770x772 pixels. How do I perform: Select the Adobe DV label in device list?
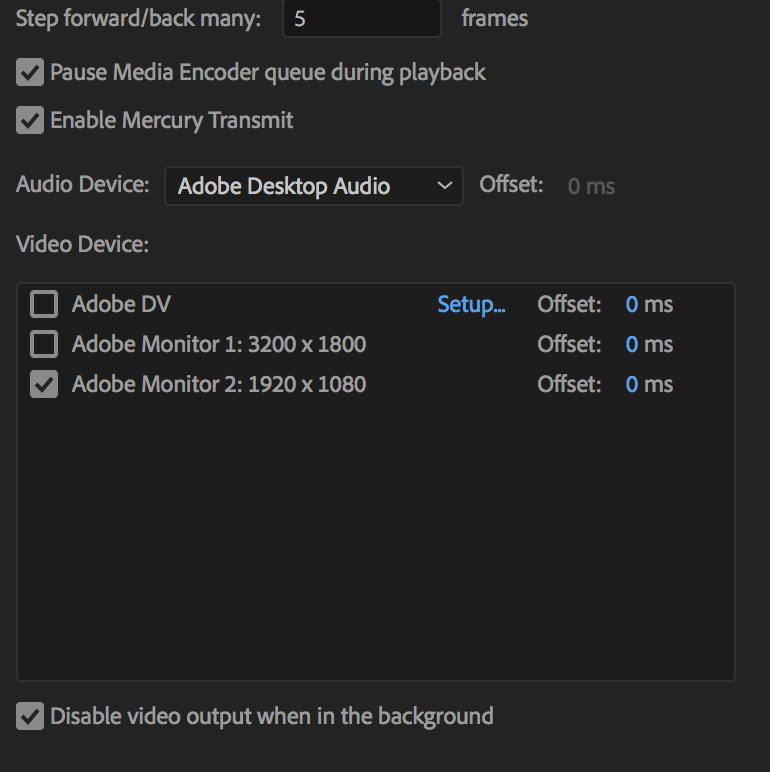coord(121,304)
